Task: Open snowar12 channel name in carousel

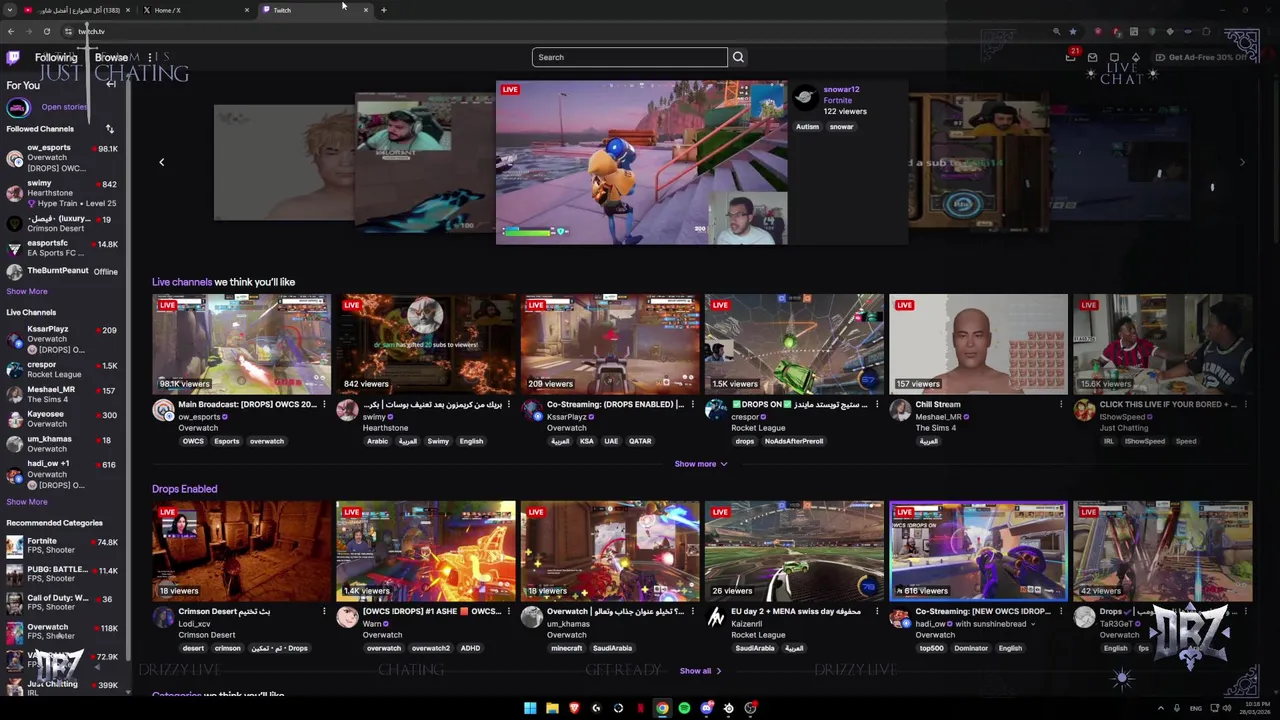Action: [x=841, y=90]
